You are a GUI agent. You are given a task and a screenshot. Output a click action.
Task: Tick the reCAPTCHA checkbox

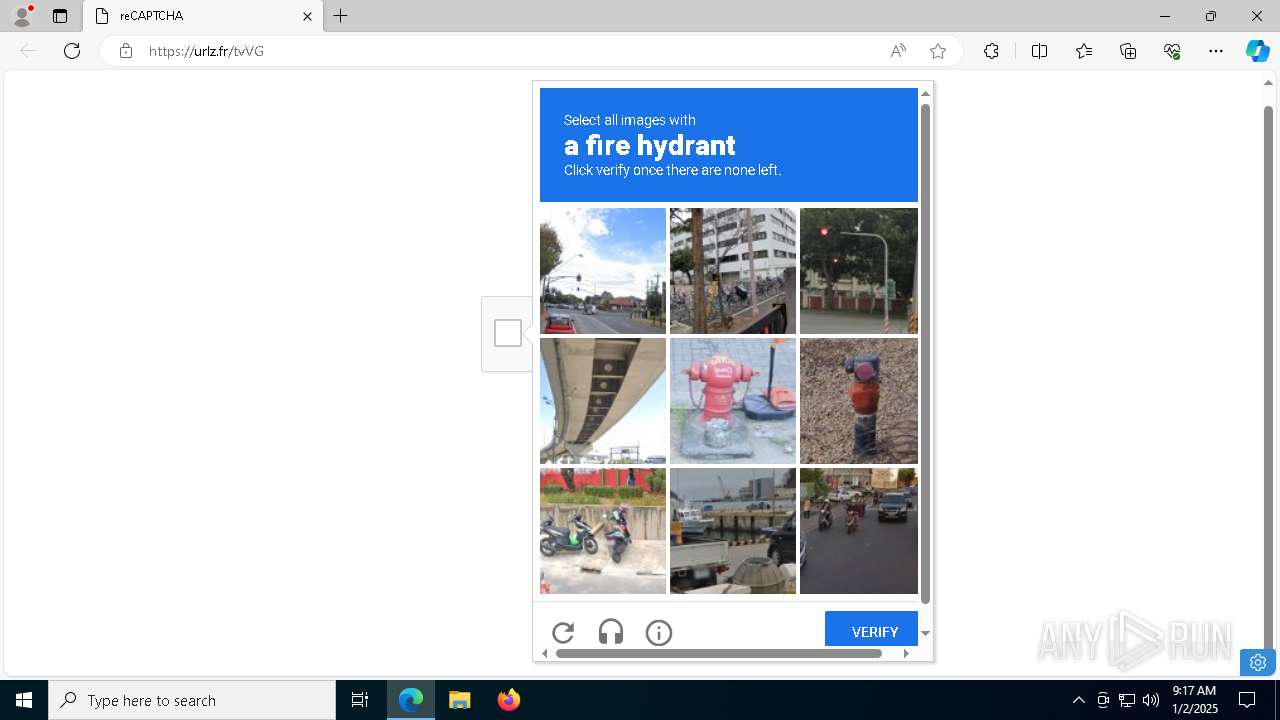click(508, 333)
